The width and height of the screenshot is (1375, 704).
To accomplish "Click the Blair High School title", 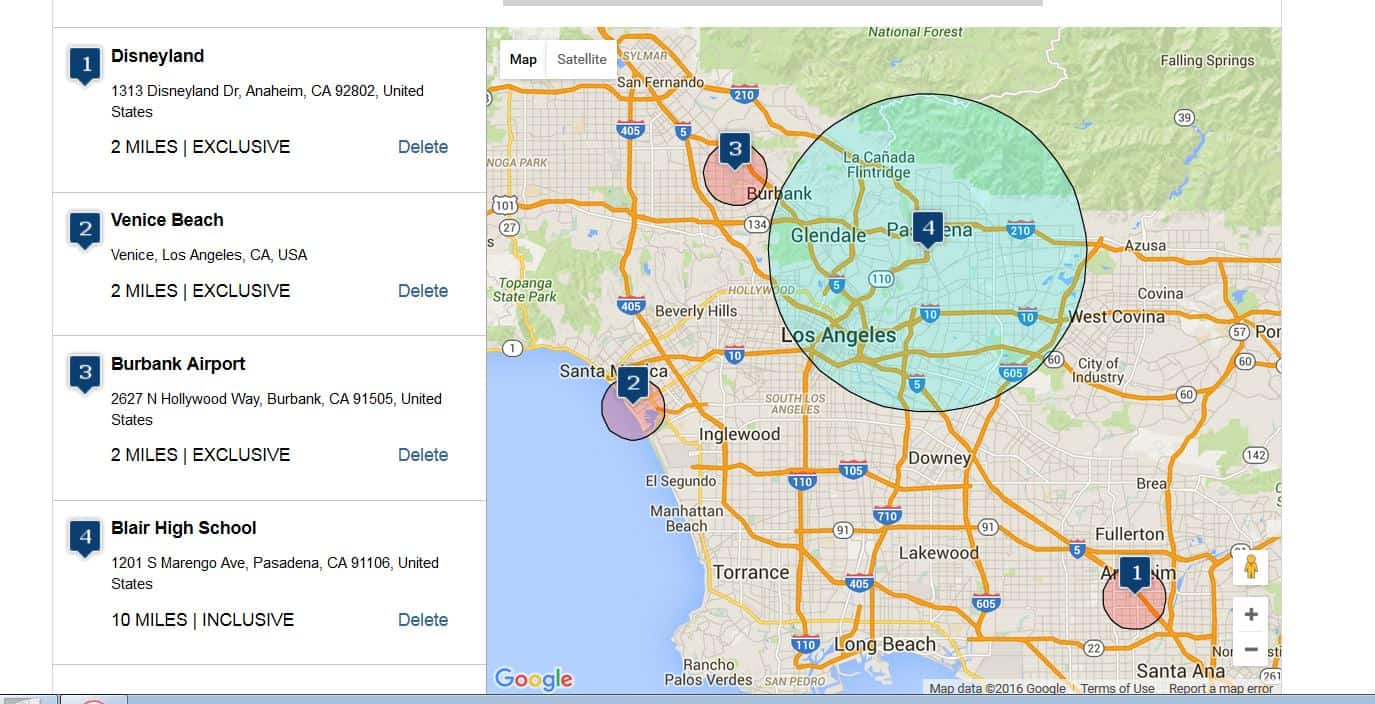I will coord(183,528).
